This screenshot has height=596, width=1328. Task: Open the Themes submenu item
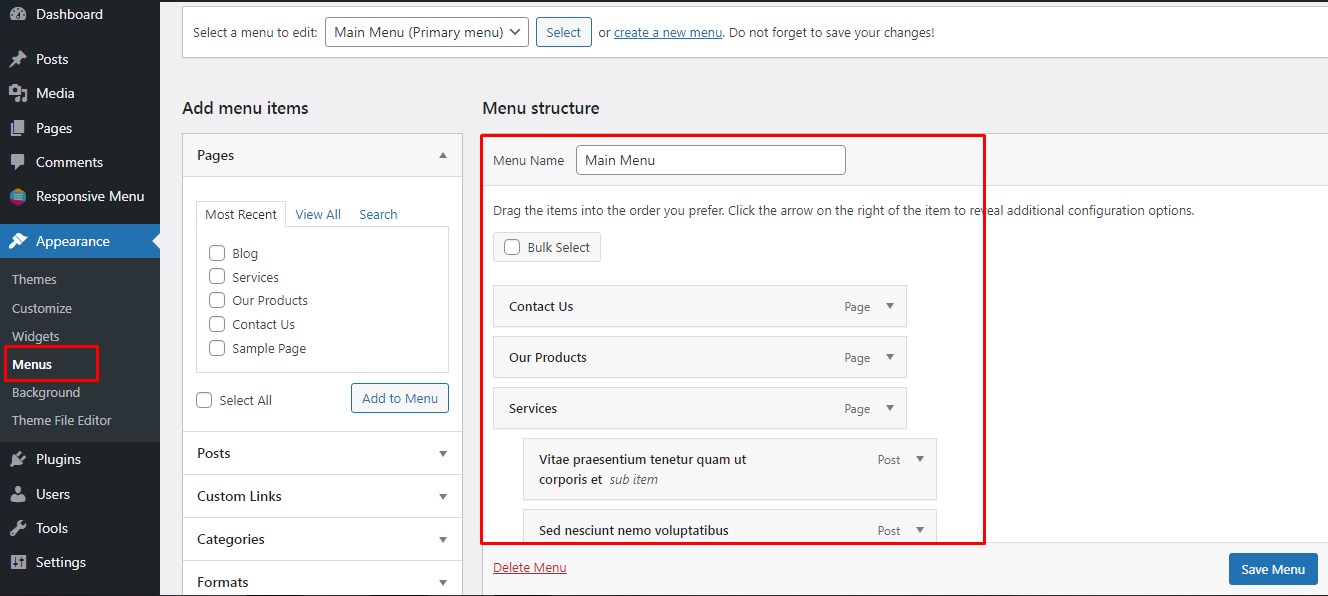pyautogui.click(x=34, y=280)
